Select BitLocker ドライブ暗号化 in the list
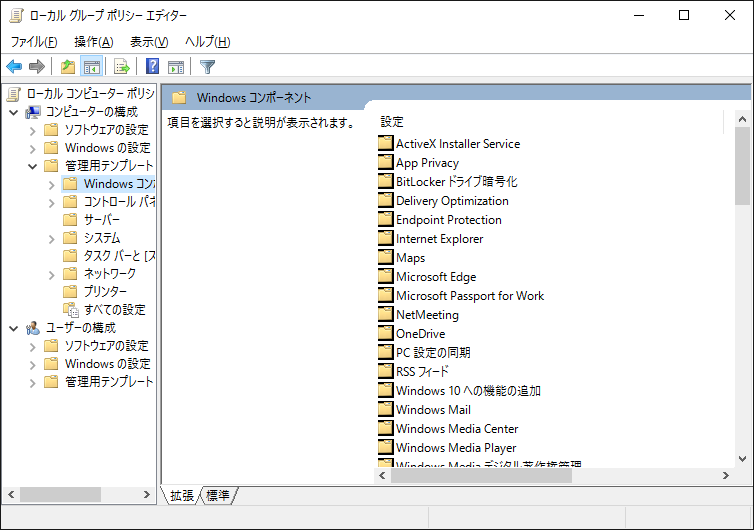754x530 pixels. (x=456, y=181)
